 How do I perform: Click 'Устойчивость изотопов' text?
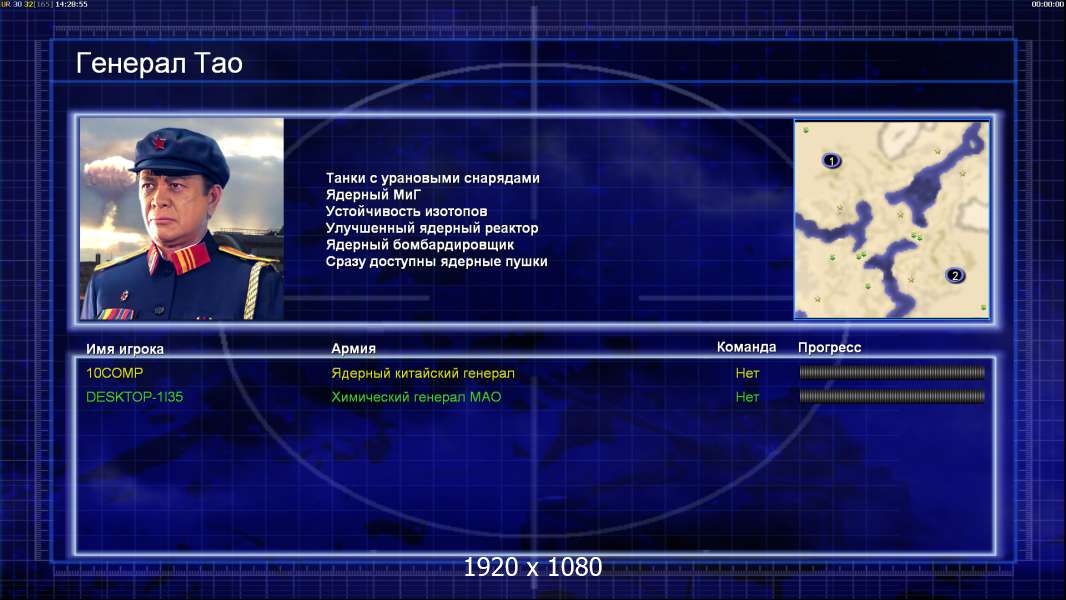407,211
